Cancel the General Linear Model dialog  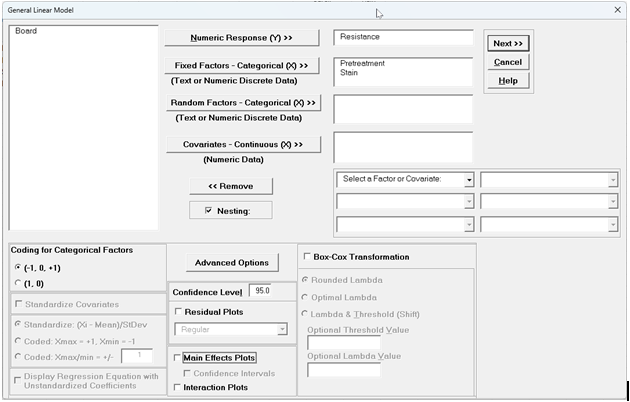point(508,62)
